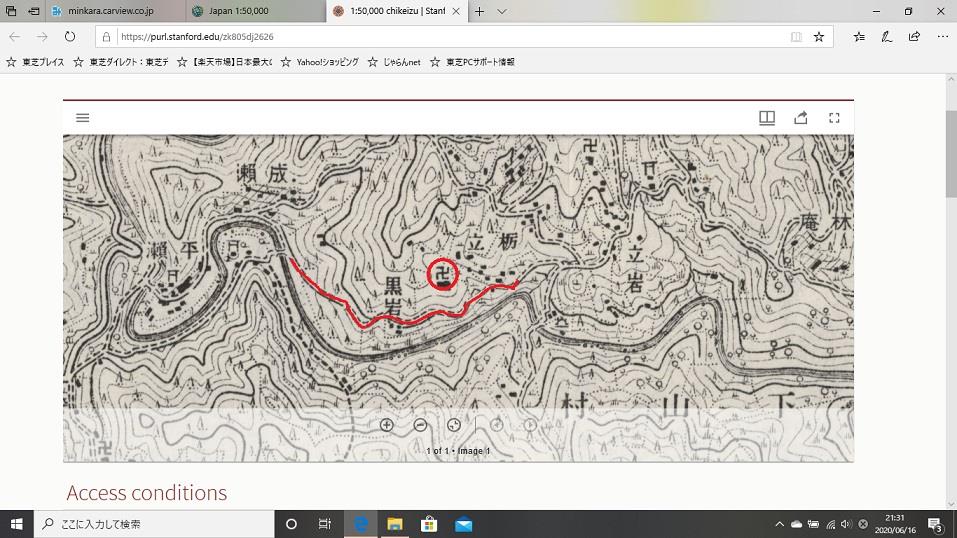Zoom out of the map image

420,425
